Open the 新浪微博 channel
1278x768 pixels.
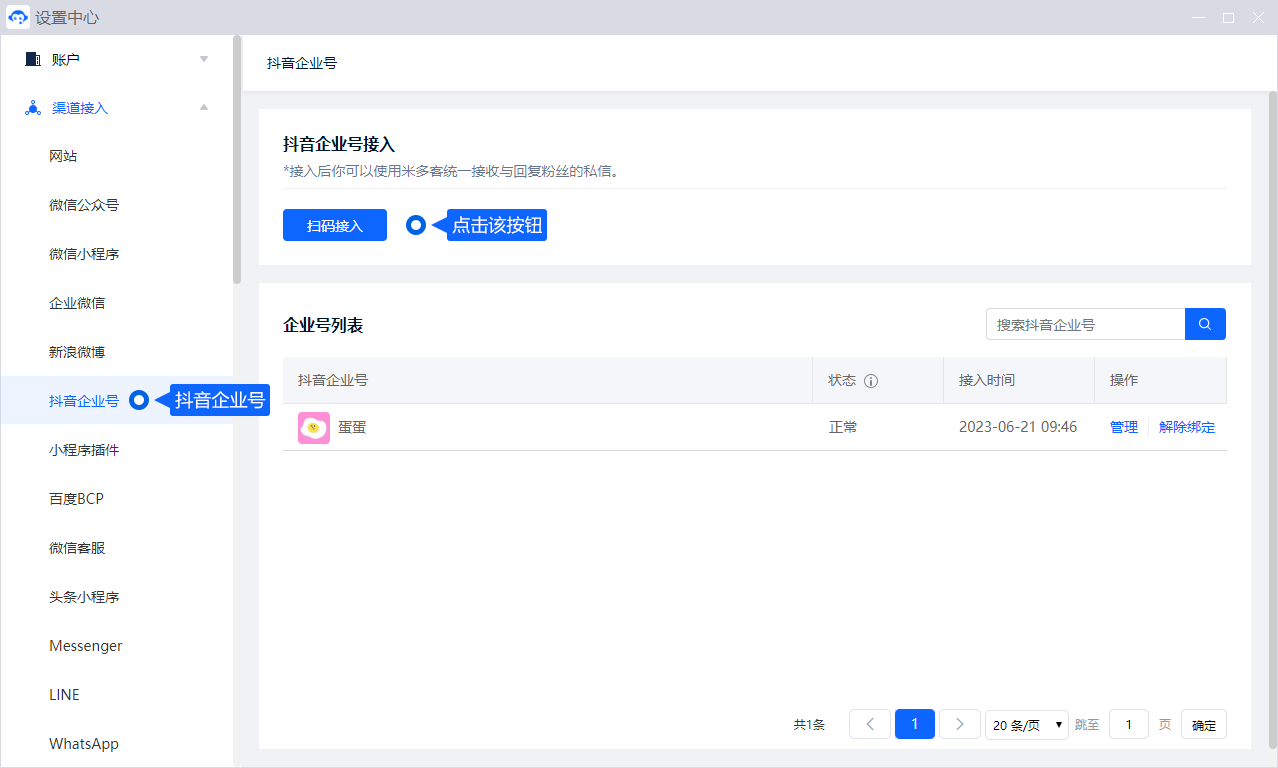click(77, 352)
